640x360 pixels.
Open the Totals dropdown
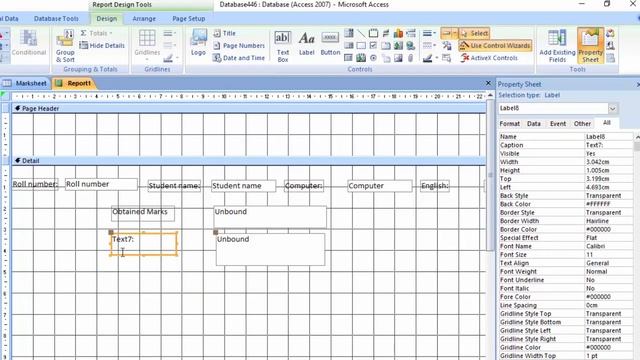click(96, 33)
